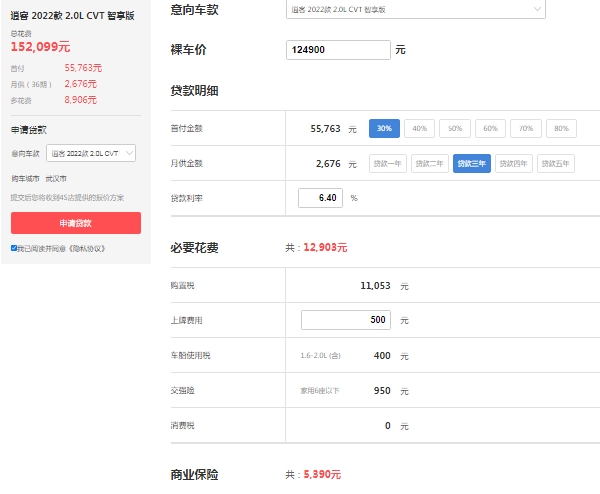Pick the 贷款五年 loan term
600x494 pixels.
point(556,163)
